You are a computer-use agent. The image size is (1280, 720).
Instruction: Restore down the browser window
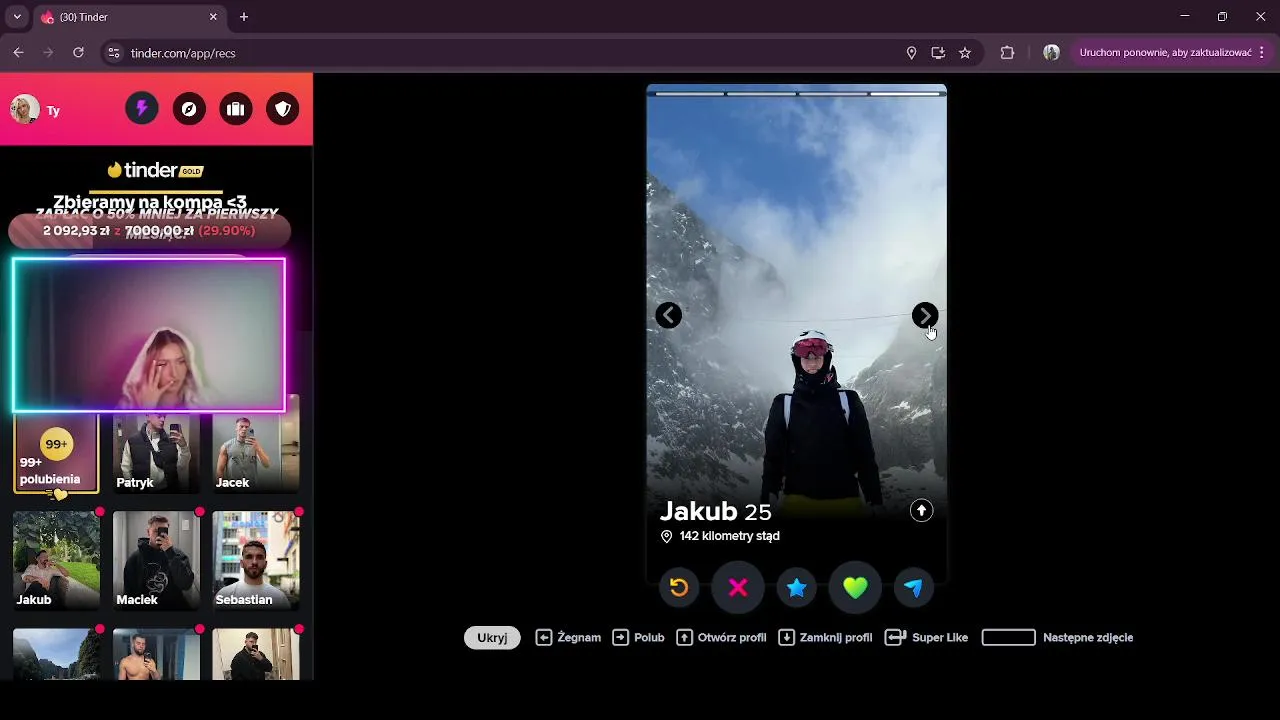(1222, 17)
